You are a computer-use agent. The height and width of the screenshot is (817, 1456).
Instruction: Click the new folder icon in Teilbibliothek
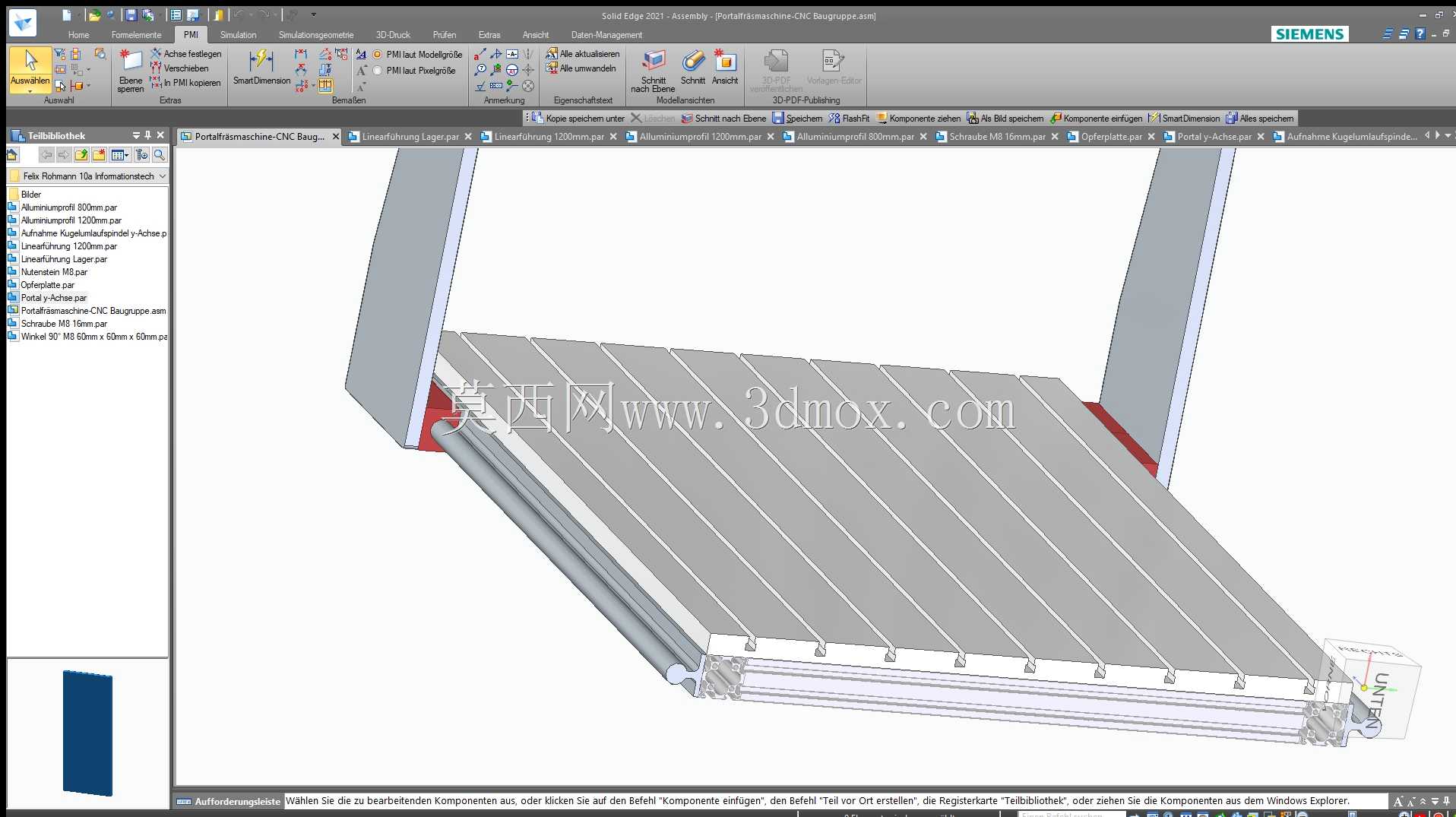tap(99, 155)
